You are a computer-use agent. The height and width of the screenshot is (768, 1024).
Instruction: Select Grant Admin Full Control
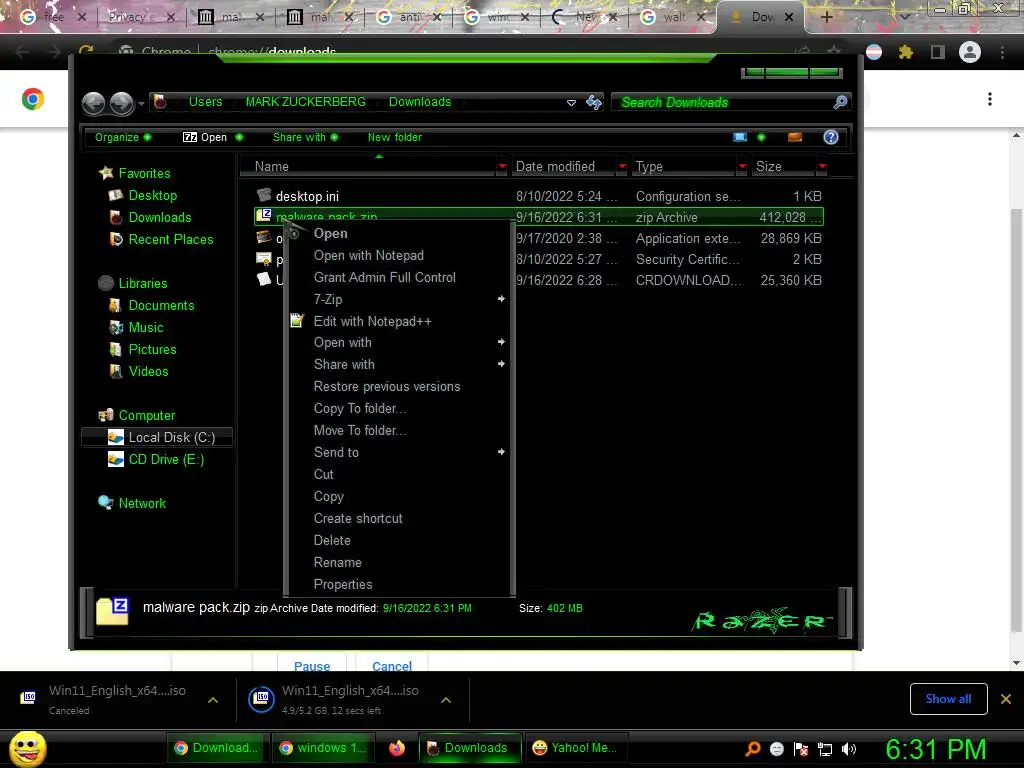click(x=385, y=277)
